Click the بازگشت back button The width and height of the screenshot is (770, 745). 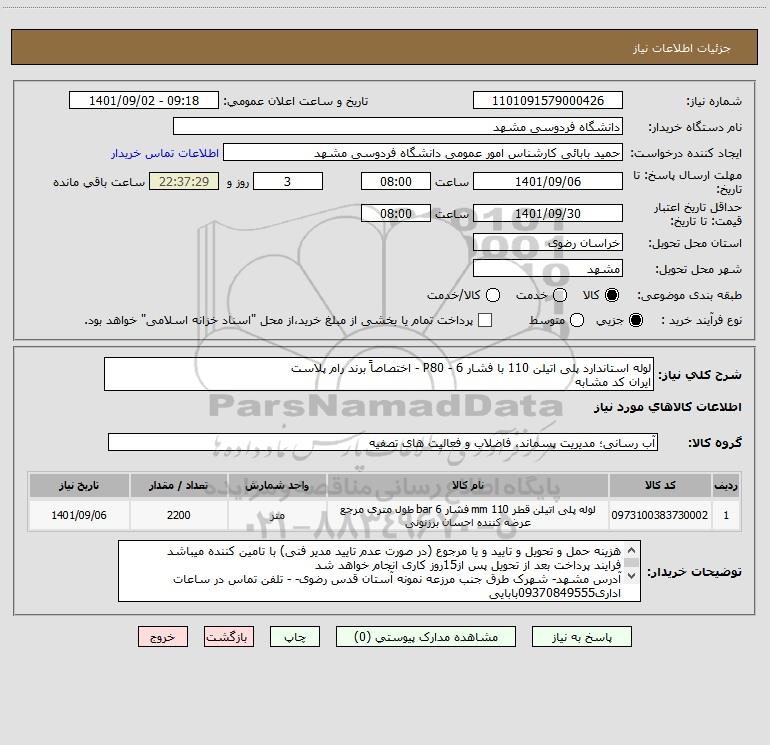coord(229,637)
